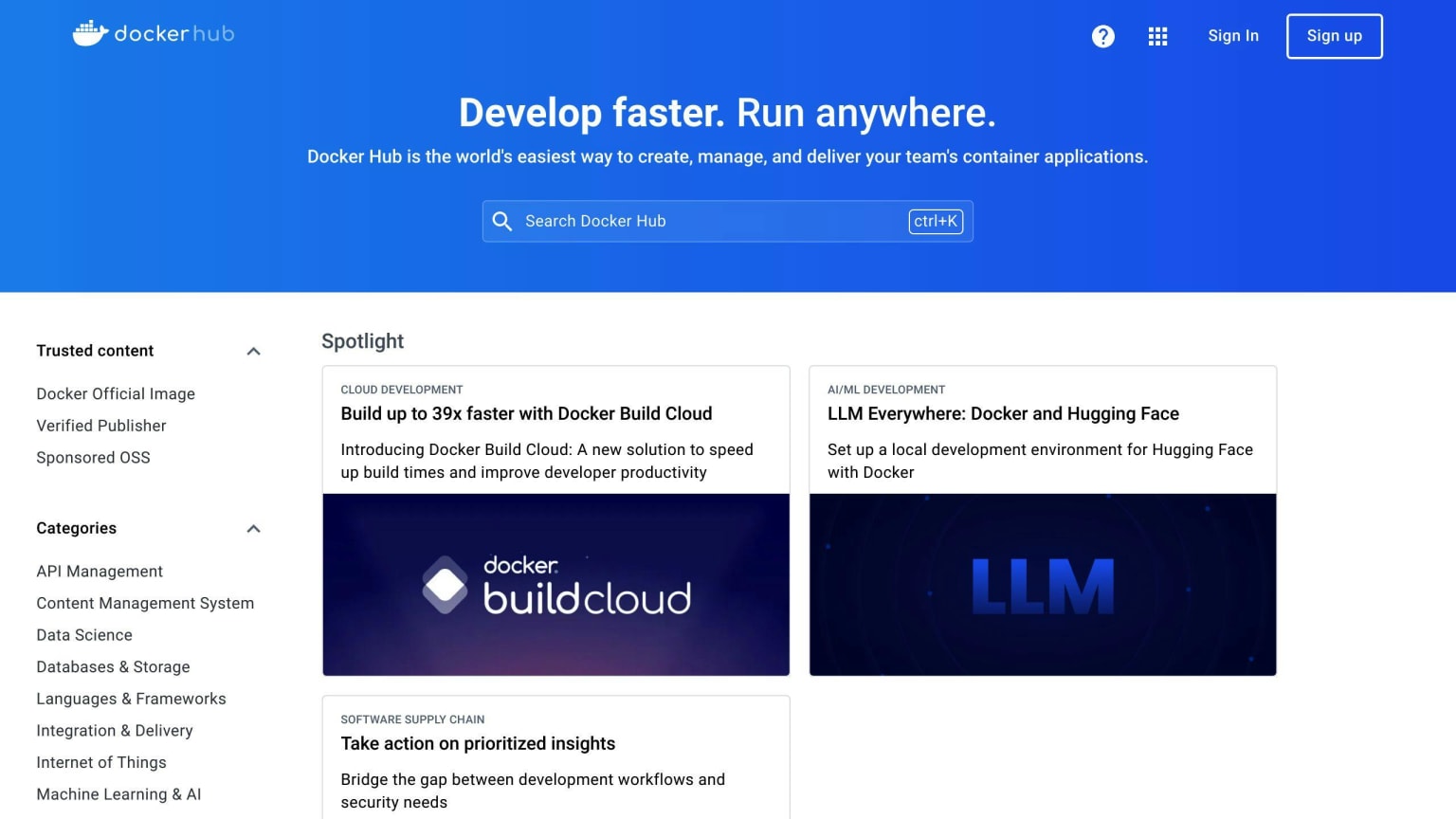1456x819 pixels.
Task: Open Build up to 39x faster article title
Action: tap(526, 413)
